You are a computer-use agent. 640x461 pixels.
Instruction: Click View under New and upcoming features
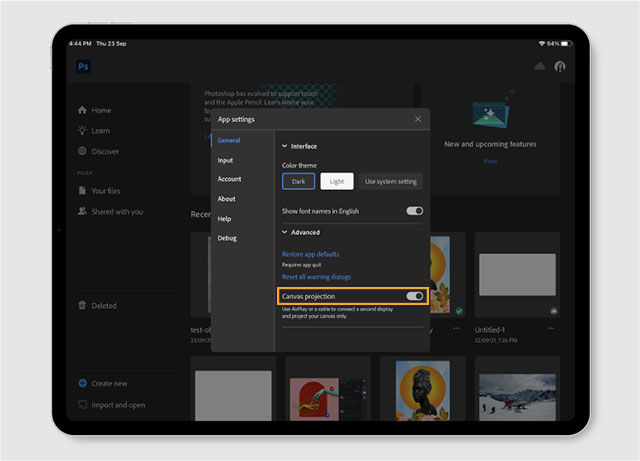(490, 161)
